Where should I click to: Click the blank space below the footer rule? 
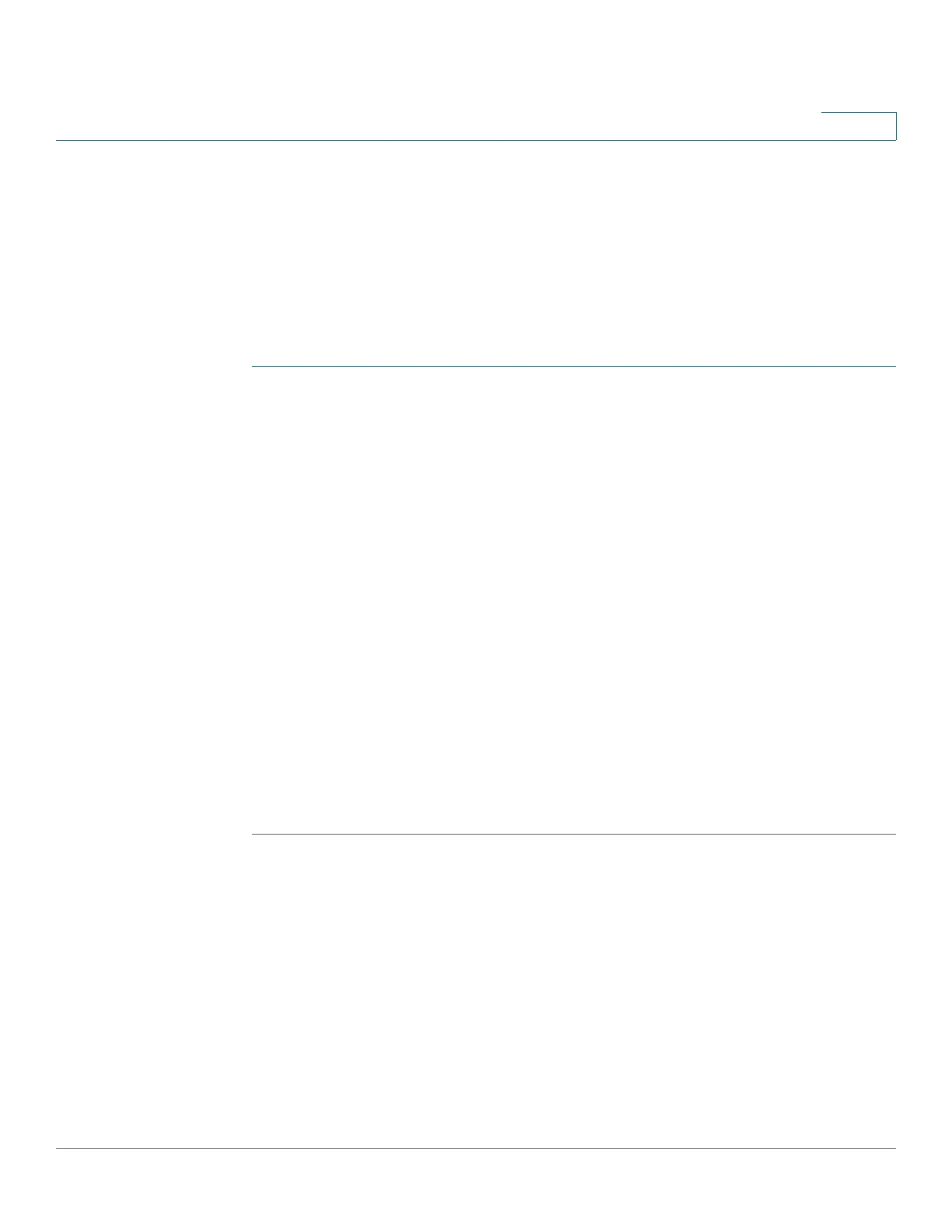tap(476, 1190)
